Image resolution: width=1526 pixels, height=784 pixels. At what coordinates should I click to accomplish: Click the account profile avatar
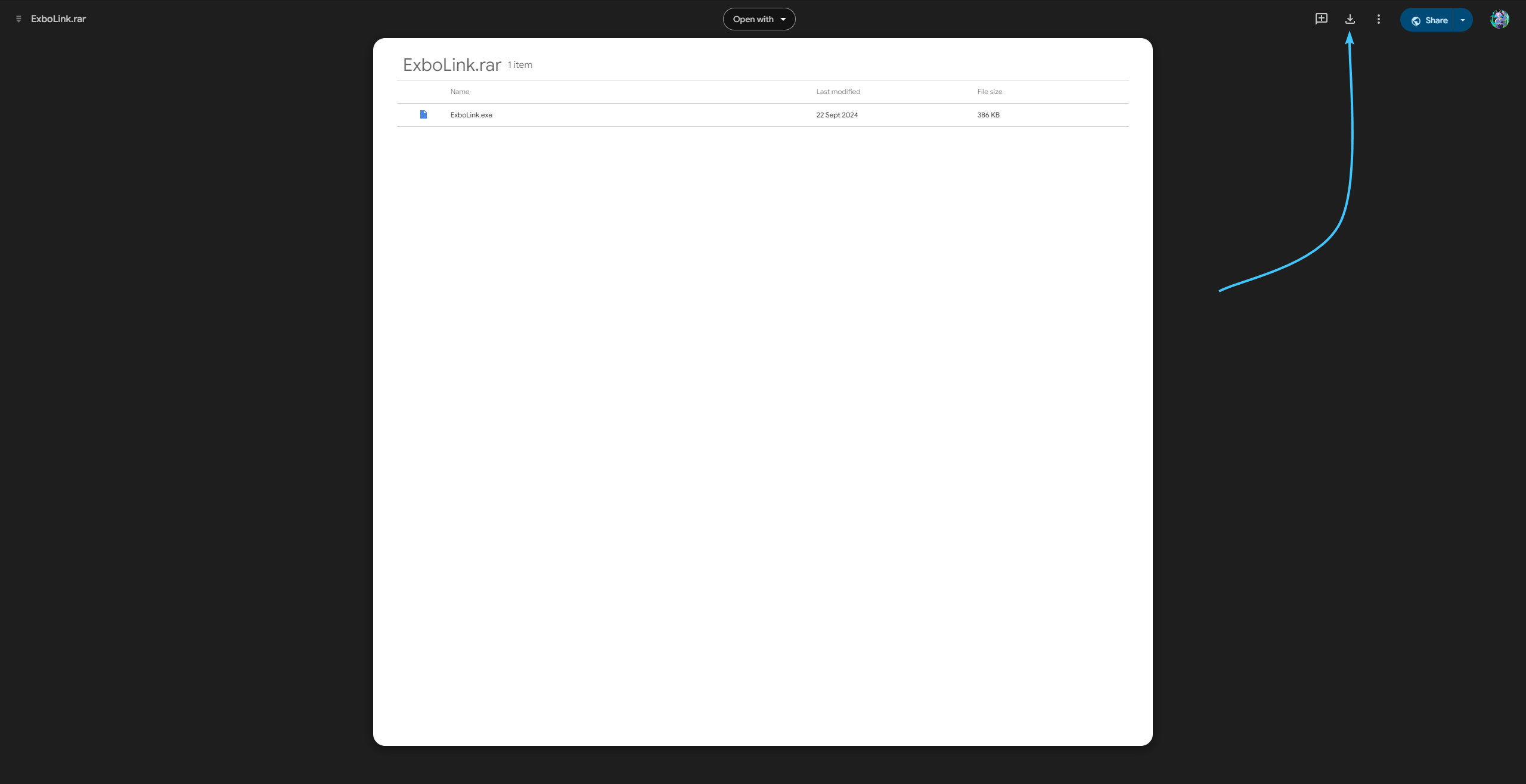coord(1500,19)
